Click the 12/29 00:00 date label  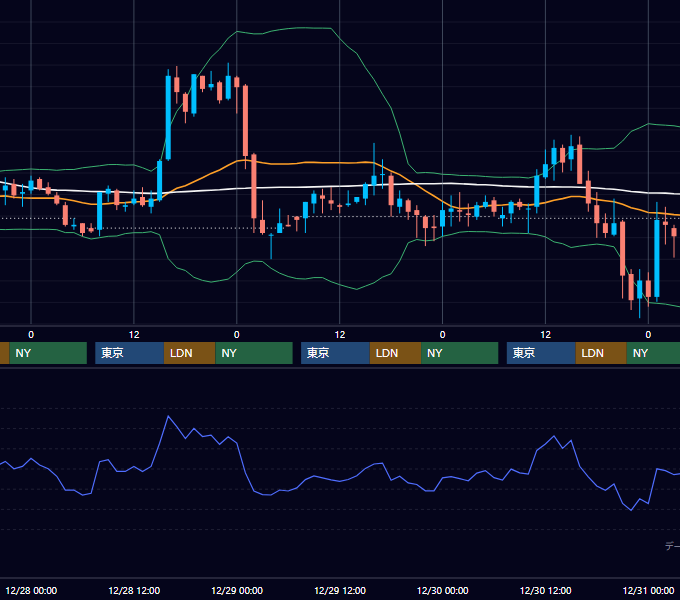pyautogui.click(x=237, y=590)
